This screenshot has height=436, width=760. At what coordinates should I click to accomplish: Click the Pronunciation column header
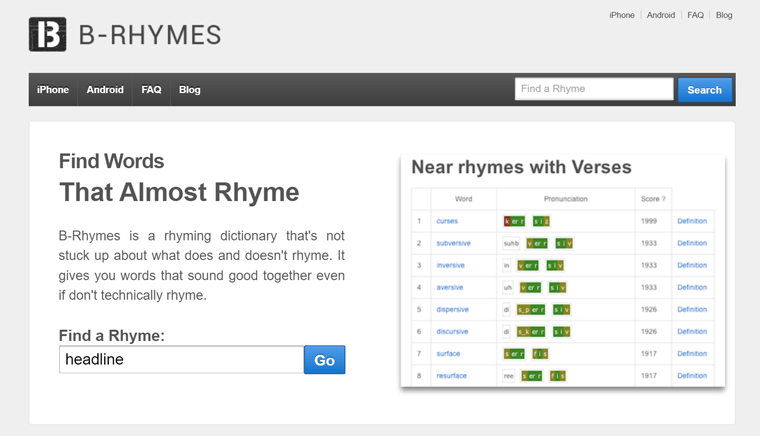point(566,199)
